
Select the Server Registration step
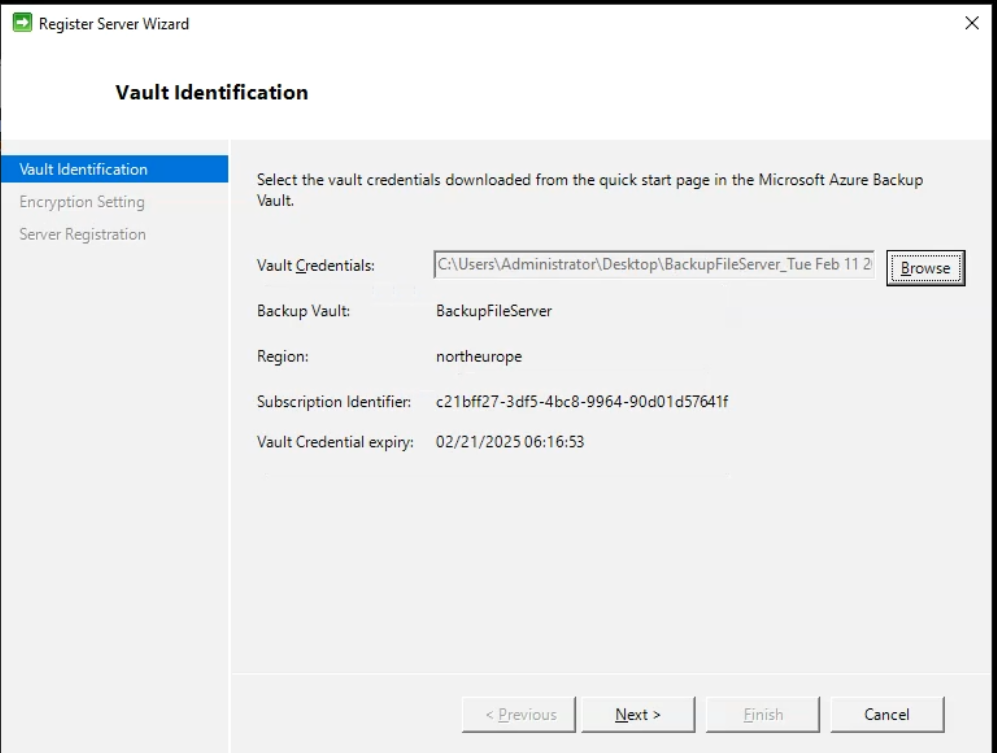pyautogui.click(x=83, y=234)
